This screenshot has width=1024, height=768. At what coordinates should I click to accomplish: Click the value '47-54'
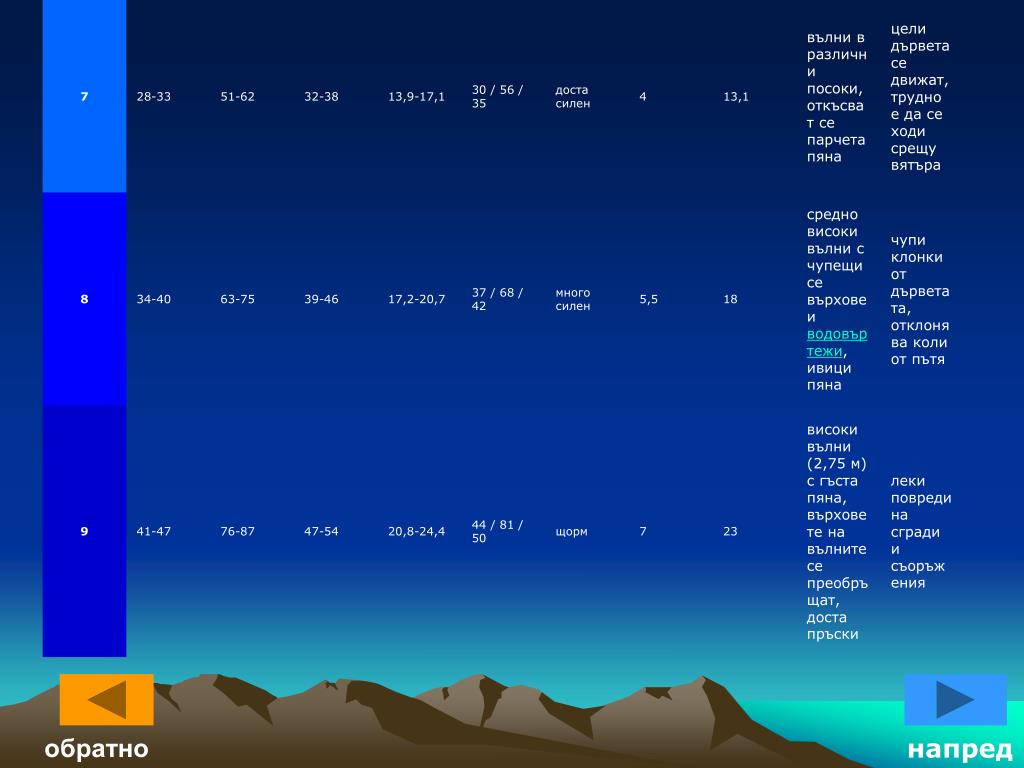click(321, 531)
